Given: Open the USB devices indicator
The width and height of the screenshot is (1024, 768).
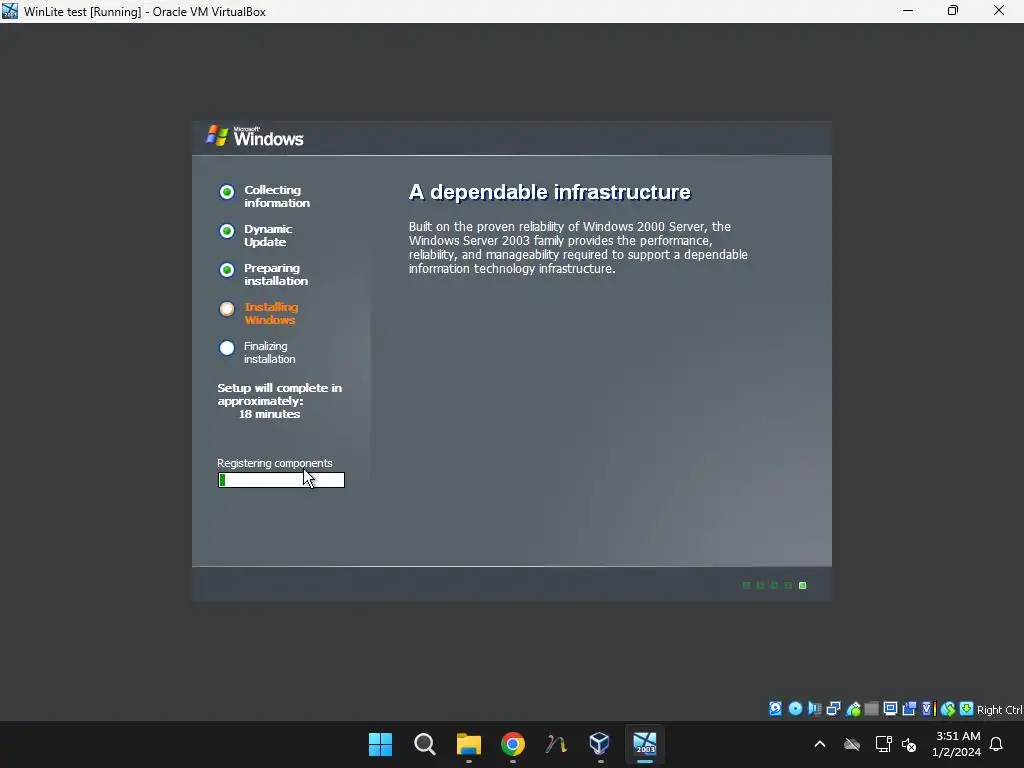Looking at the screenshot, I should [x=853, y=709].
